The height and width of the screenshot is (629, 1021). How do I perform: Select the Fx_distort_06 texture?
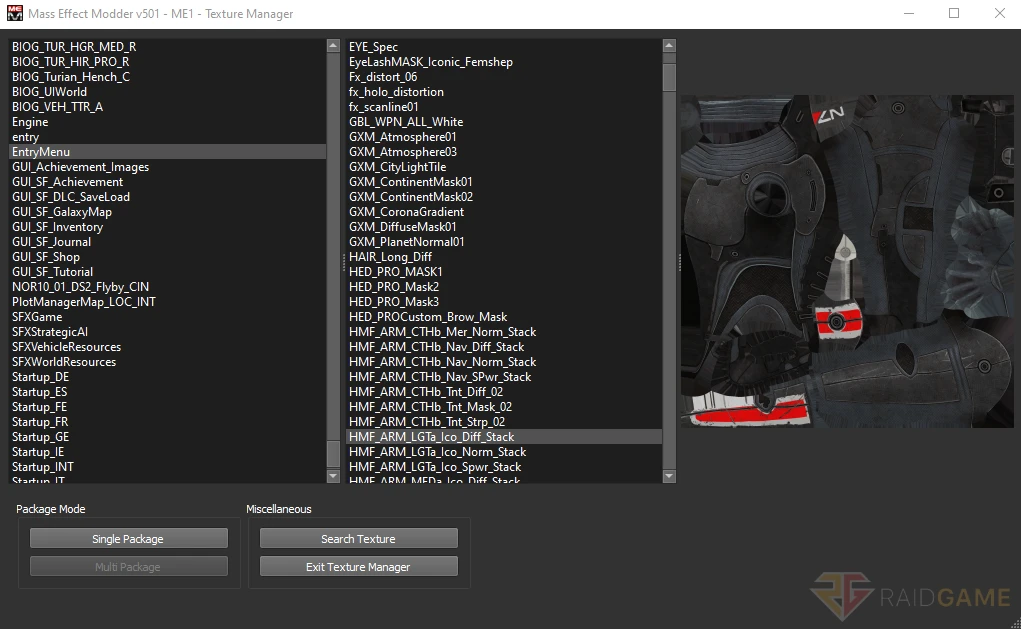[x=504, y=77]
